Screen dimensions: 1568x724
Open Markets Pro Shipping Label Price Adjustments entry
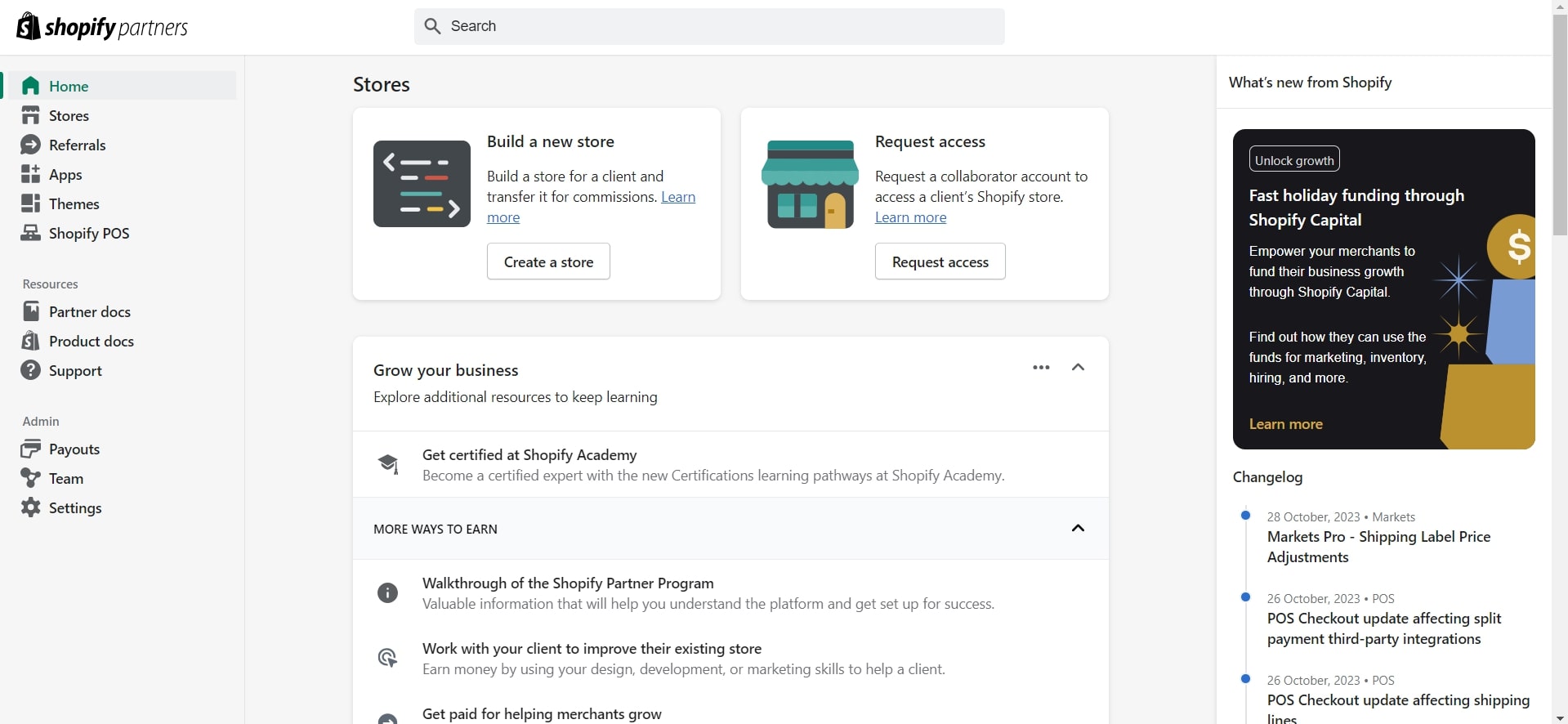[1378, 547]
